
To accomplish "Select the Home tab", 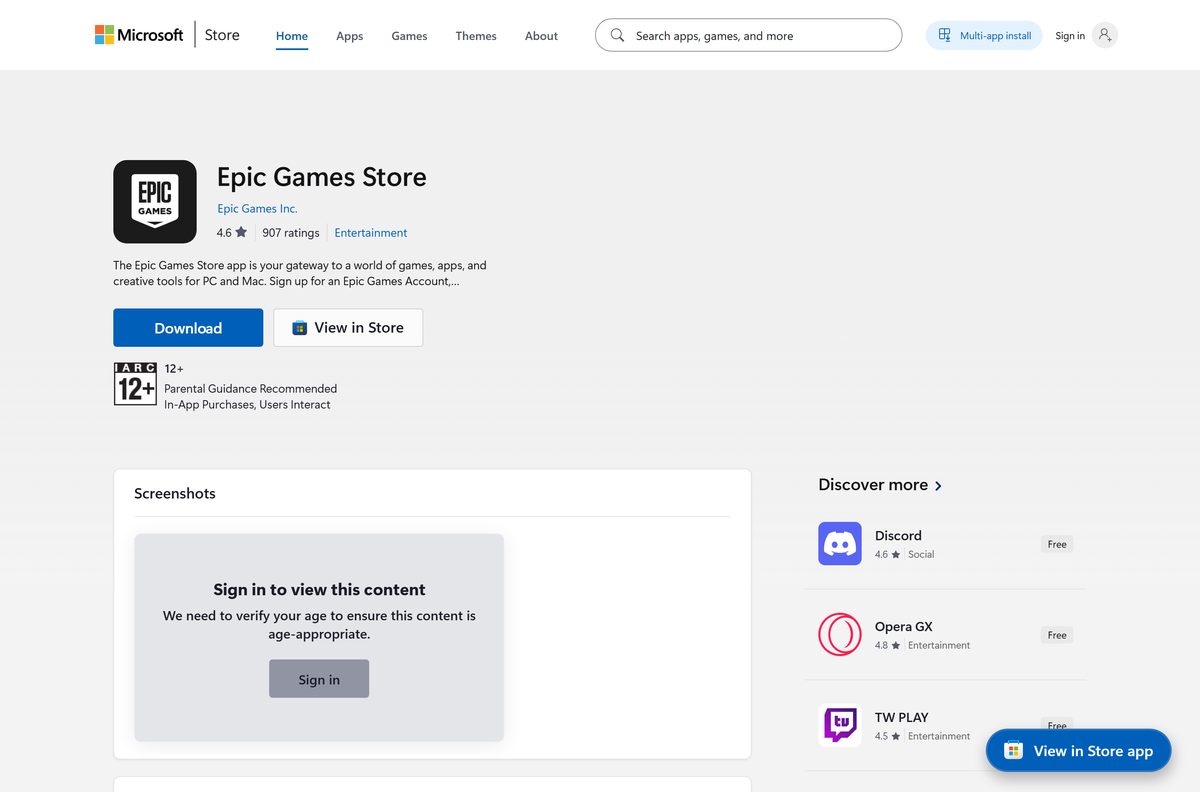I will tap(292, 36).
